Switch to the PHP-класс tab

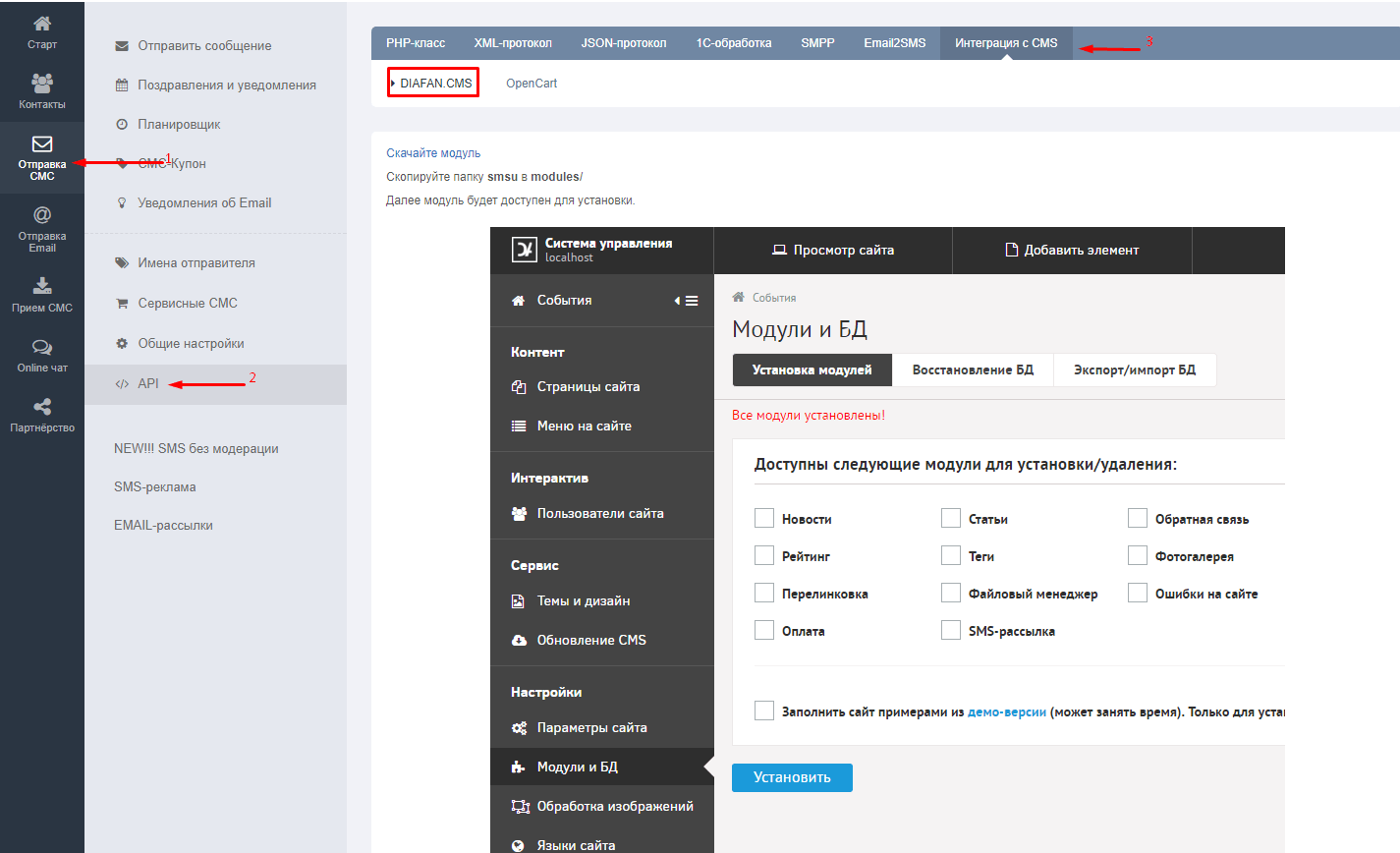(x=416, y=43)
